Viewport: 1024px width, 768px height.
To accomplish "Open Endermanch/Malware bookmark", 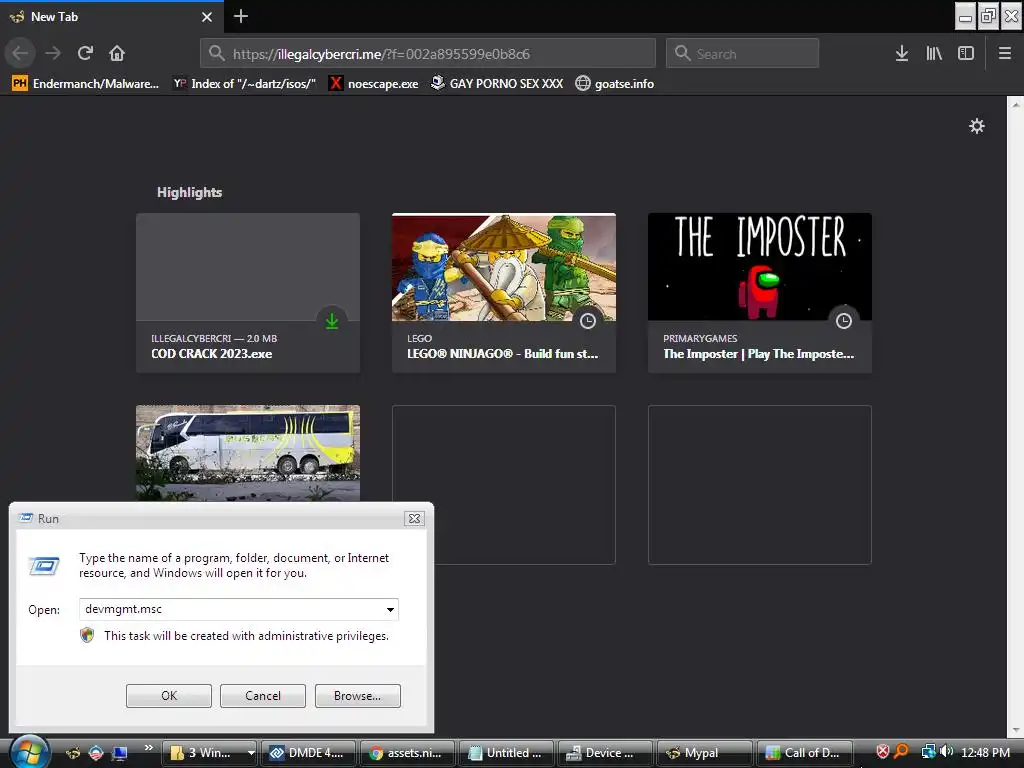I will click(86, 84).
